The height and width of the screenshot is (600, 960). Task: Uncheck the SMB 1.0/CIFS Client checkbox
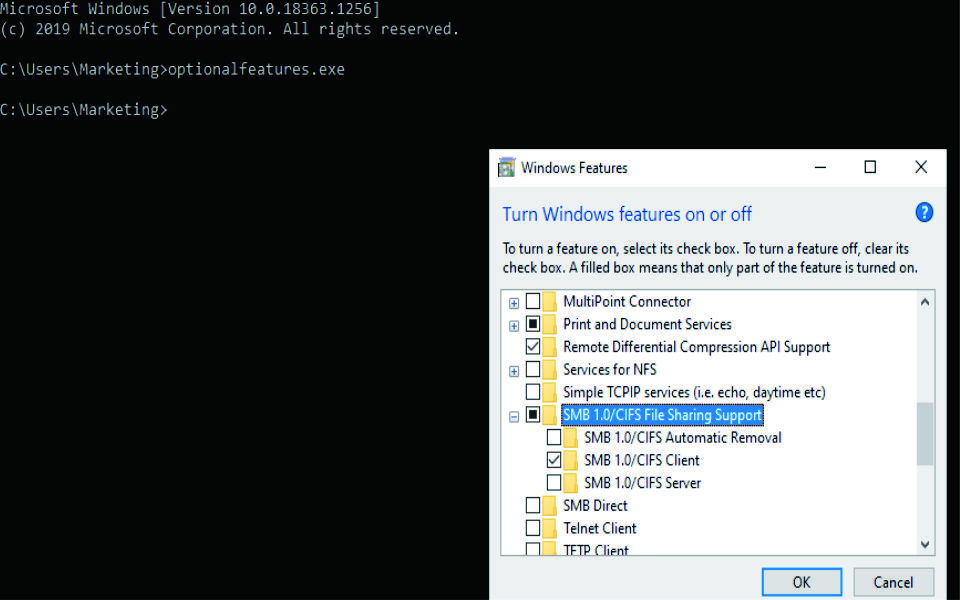point(553,460)
